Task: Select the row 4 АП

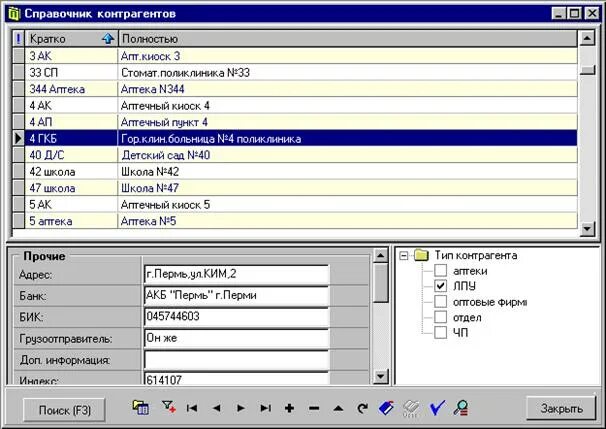Action: 301,122
